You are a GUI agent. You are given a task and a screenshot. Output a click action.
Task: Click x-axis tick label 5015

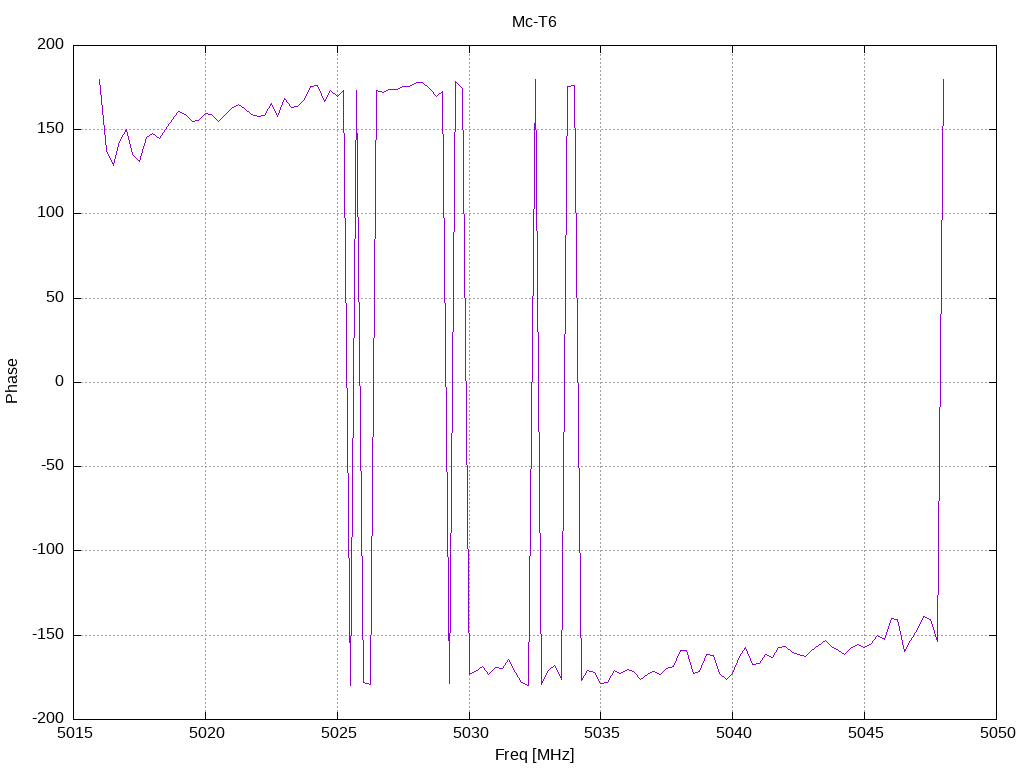click(x=75, y=733)
